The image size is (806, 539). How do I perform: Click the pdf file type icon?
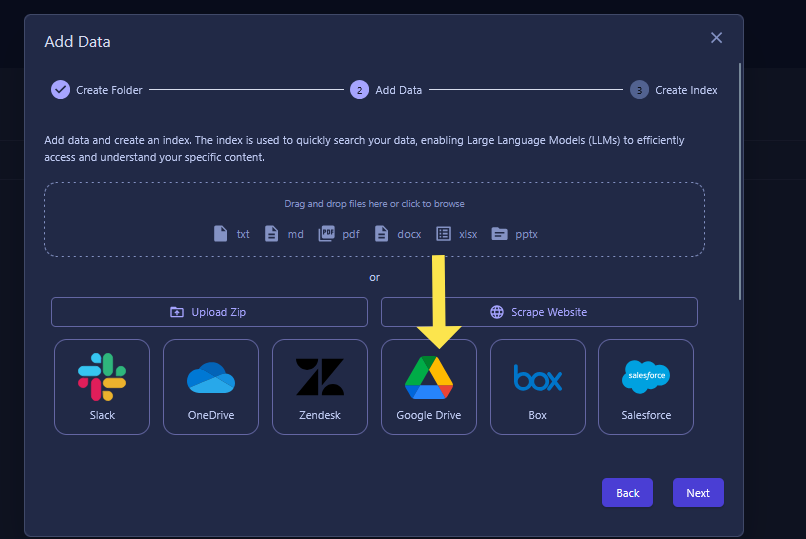coord(326,234)
